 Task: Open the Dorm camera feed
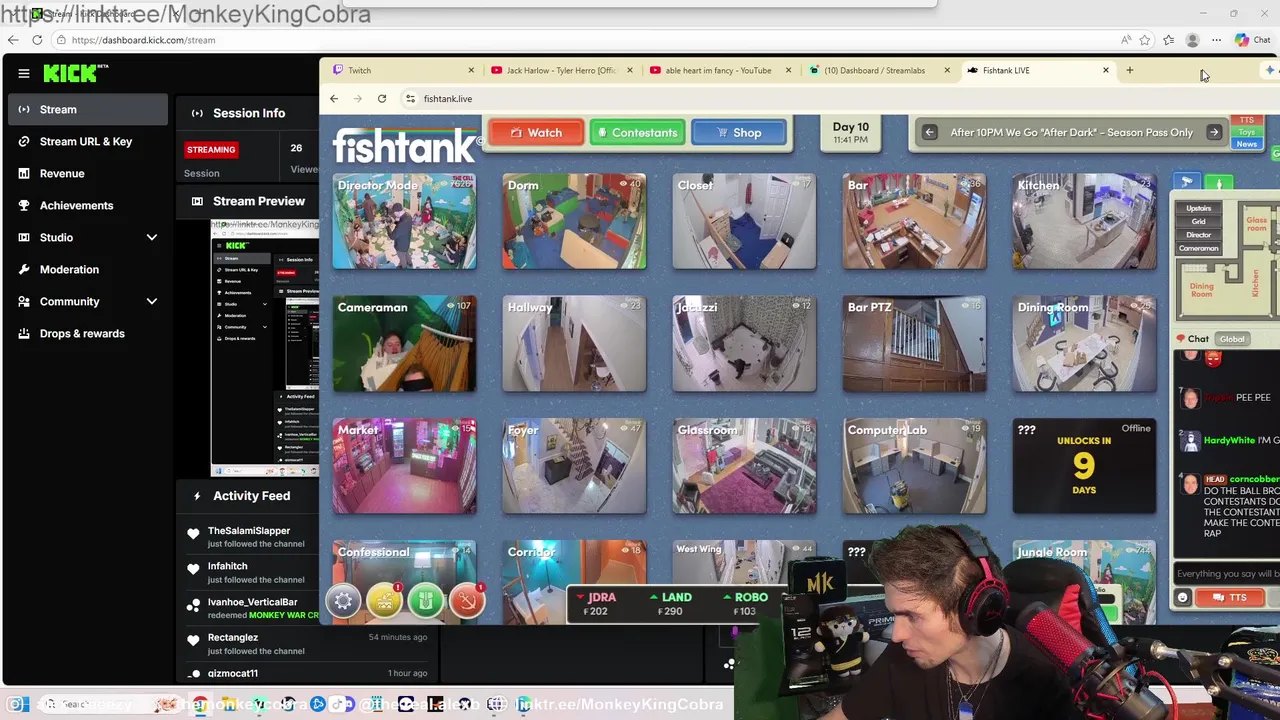(x=574, y=221)
